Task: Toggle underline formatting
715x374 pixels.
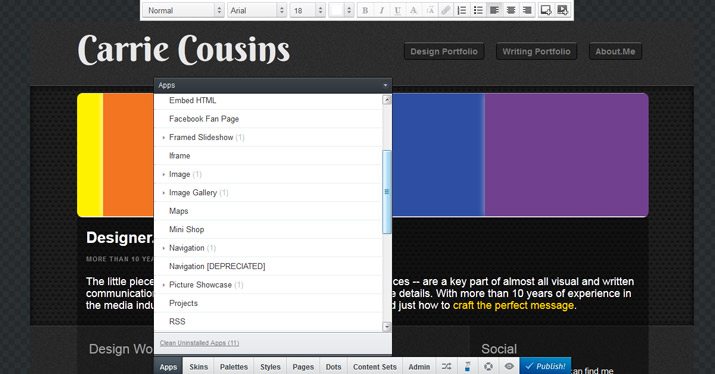Action: 397,10
